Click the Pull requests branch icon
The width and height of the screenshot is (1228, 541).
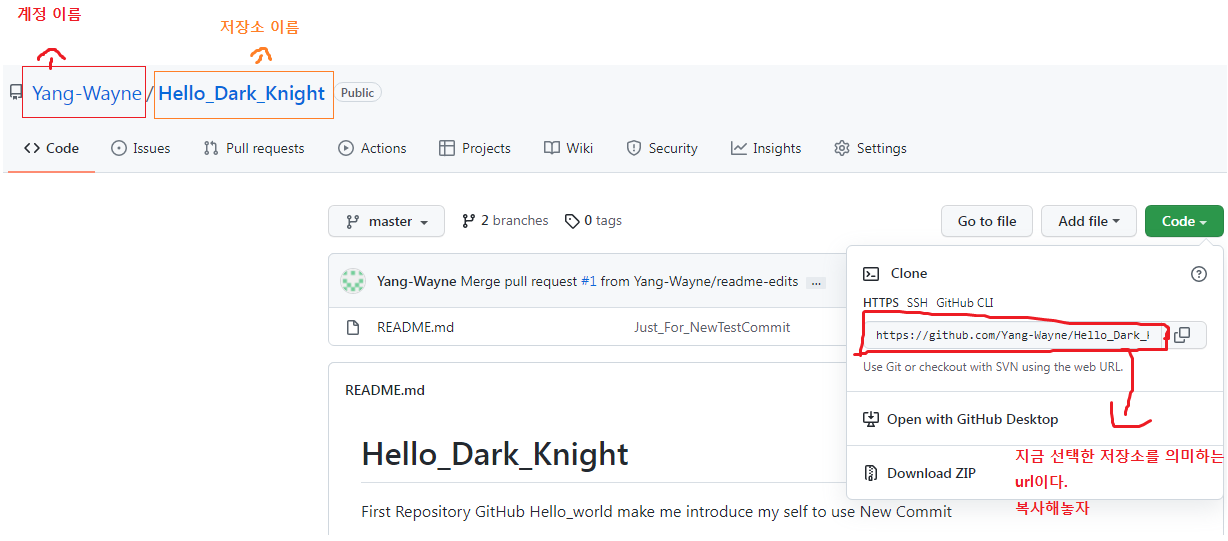coord(211,148)
